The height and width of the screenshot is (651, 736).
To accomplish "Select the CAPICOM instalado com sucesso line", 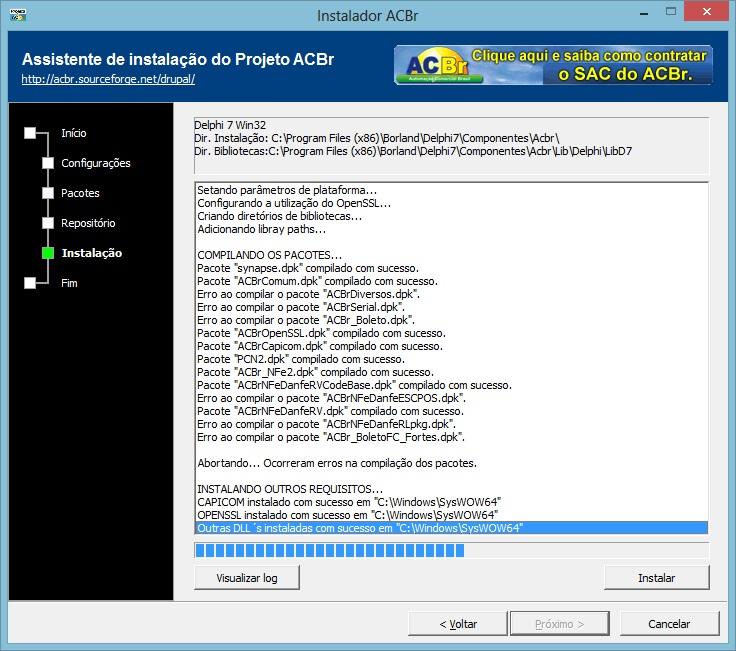I will click(x=349, y=502).
